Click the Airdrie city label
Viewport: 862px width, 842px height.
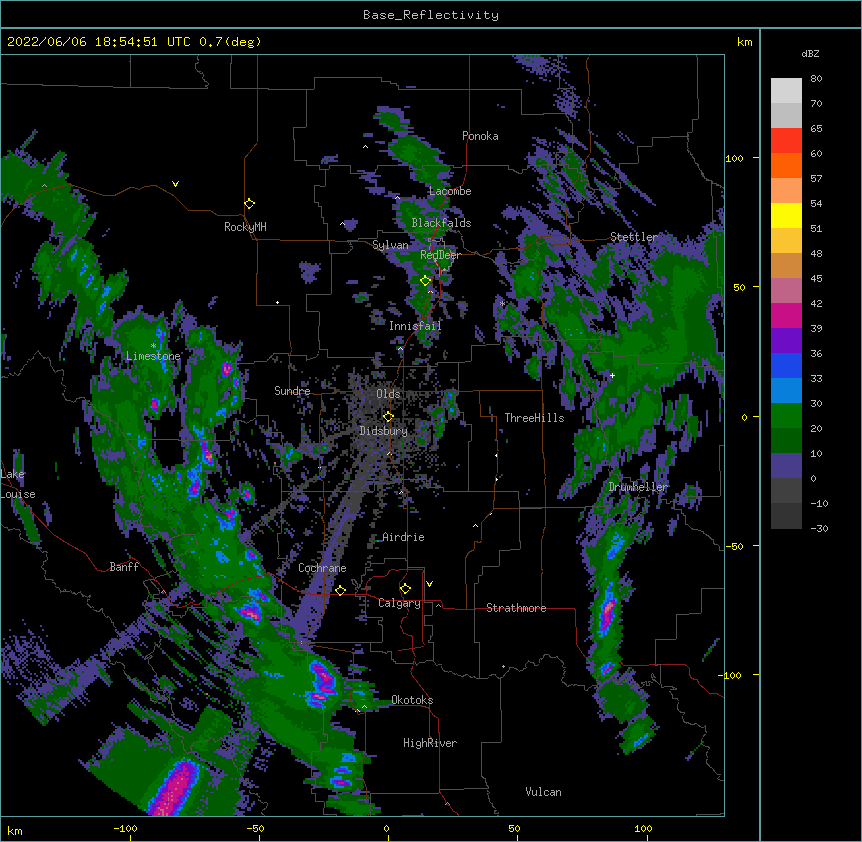403,537
